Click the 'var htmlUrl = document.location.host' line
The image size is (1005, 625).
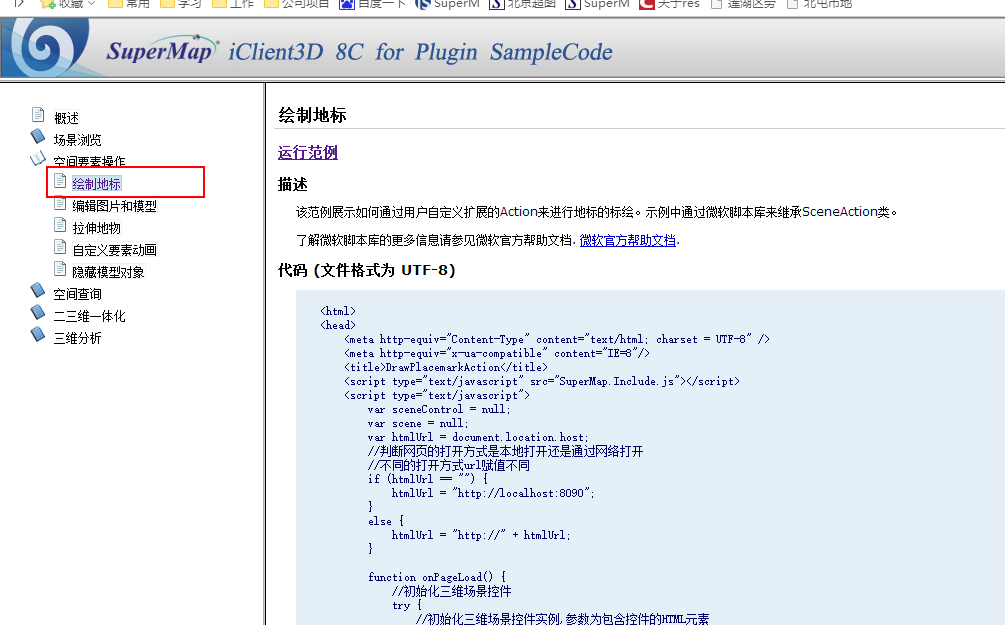tap(478, 437)
